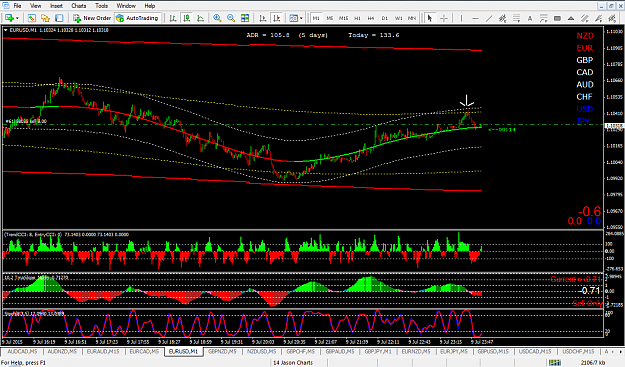Zoom out on the chart

point(231,18)
